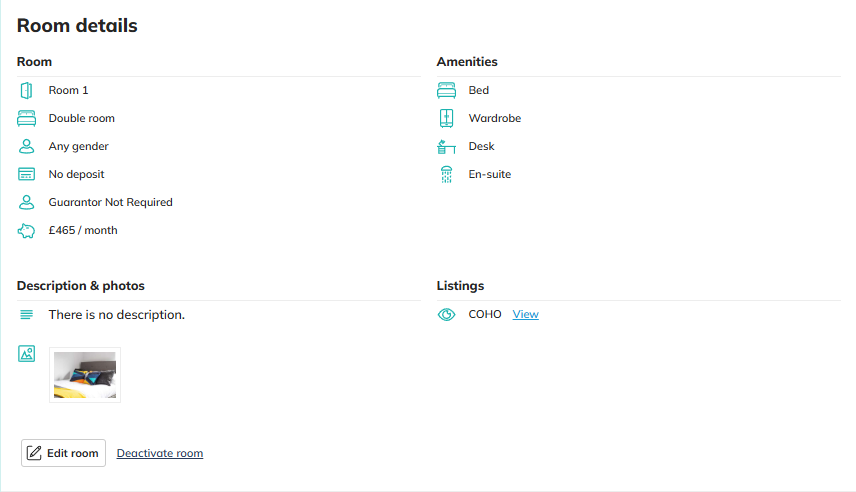Click the door icon beside Room 1
The height and width of the screenshot is (492, 856).
26,90
